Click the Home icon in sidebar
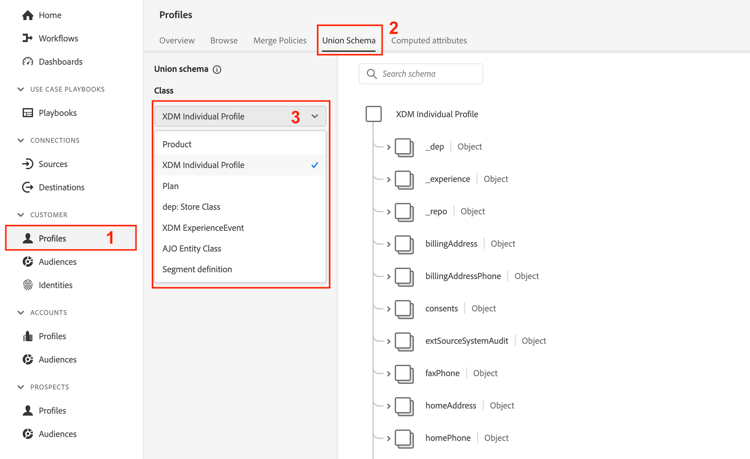The width and height of the screenshot is (750, 459). point(28,15)
